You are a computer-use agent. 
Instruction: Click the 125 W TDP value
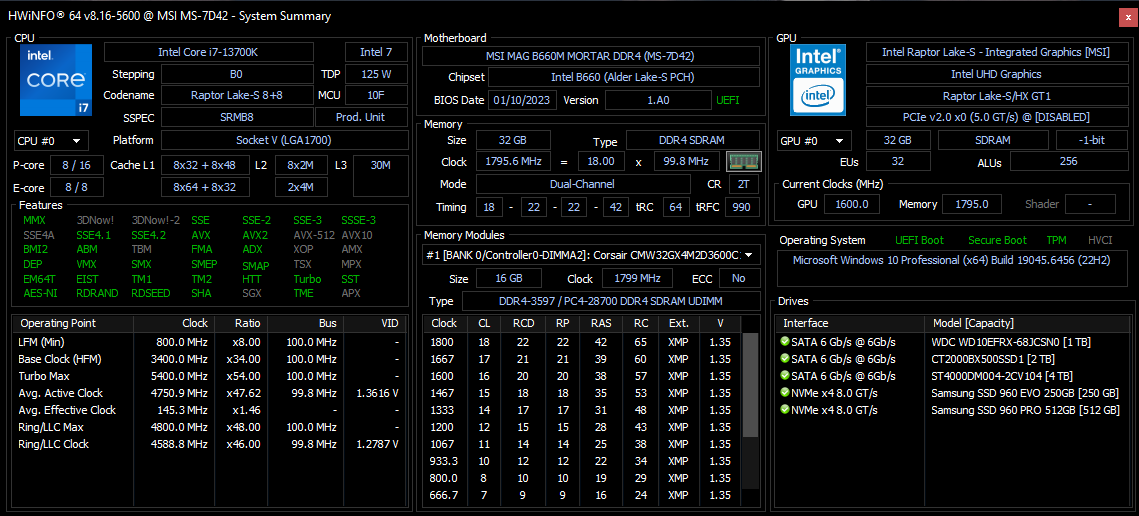click(x=376, y=74)
